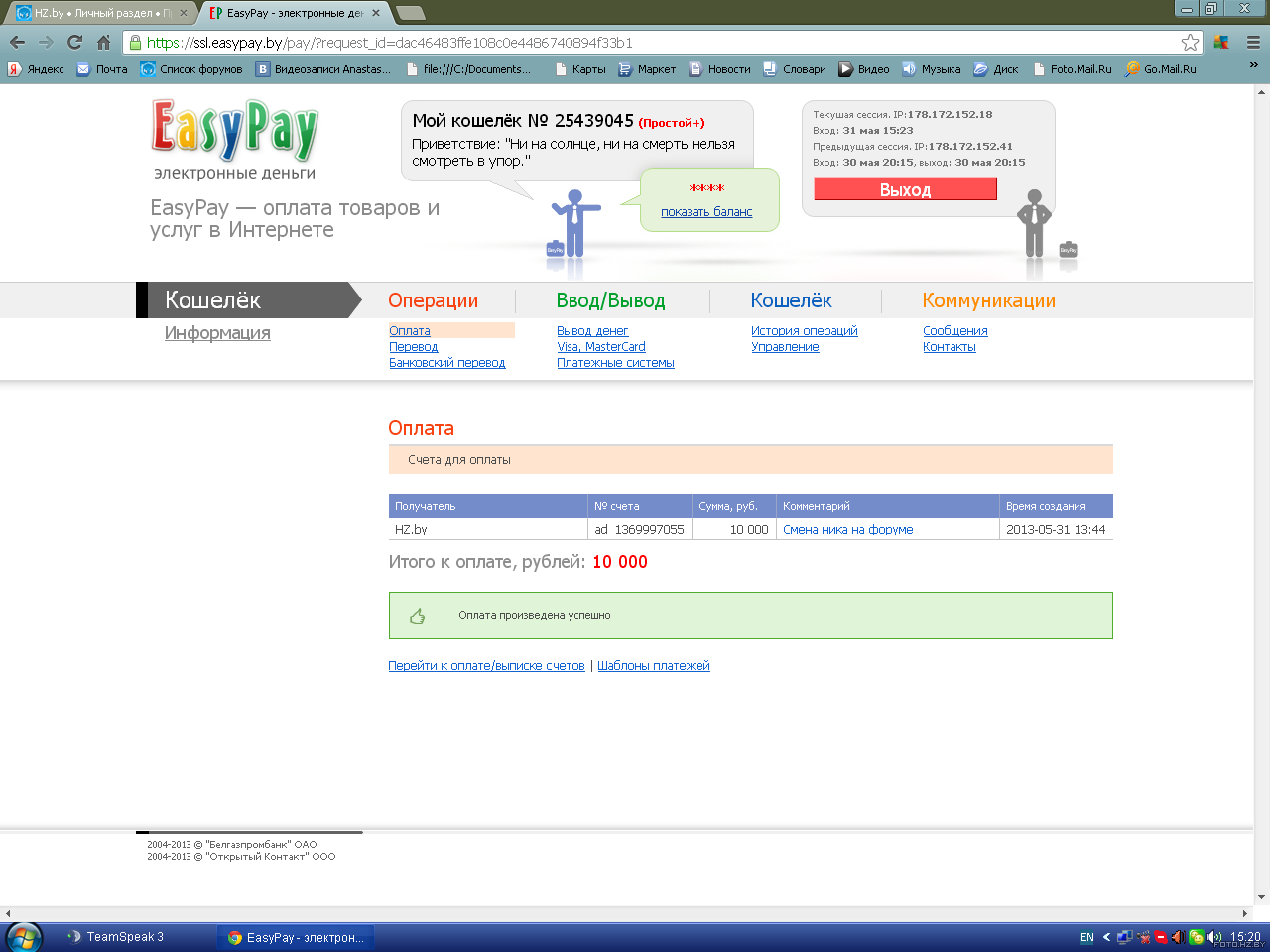The height and width of the screenshot is (952, 1270).
Task: Open the Почта bookmark
Action: click(x=102, y=69)
